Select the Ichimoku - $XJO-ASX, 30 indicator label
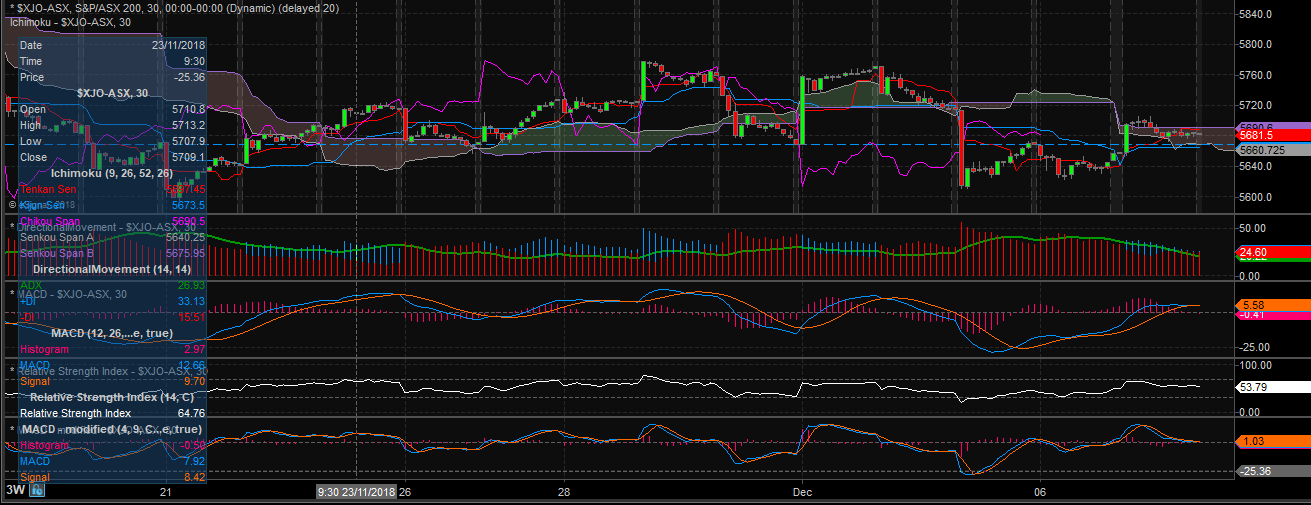 tap(68, 21)
